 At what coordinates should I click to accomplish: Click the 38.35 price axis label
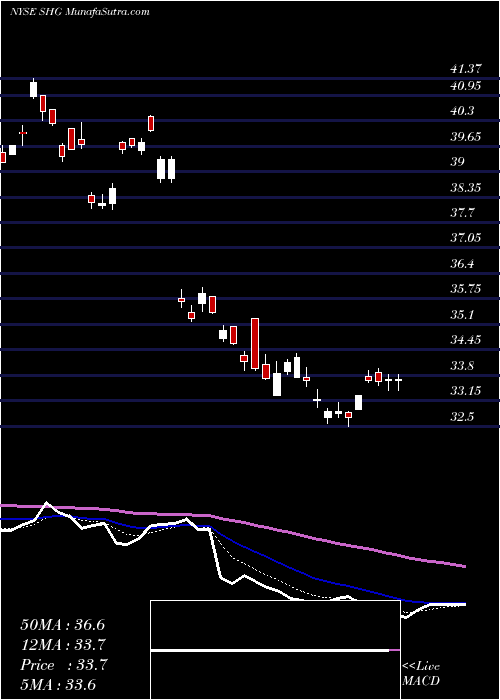466,188
